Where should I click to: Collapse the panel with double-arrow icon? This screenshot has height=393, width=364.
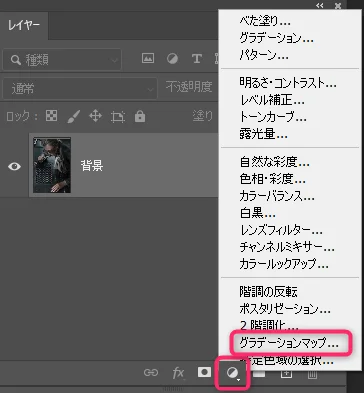320,5
